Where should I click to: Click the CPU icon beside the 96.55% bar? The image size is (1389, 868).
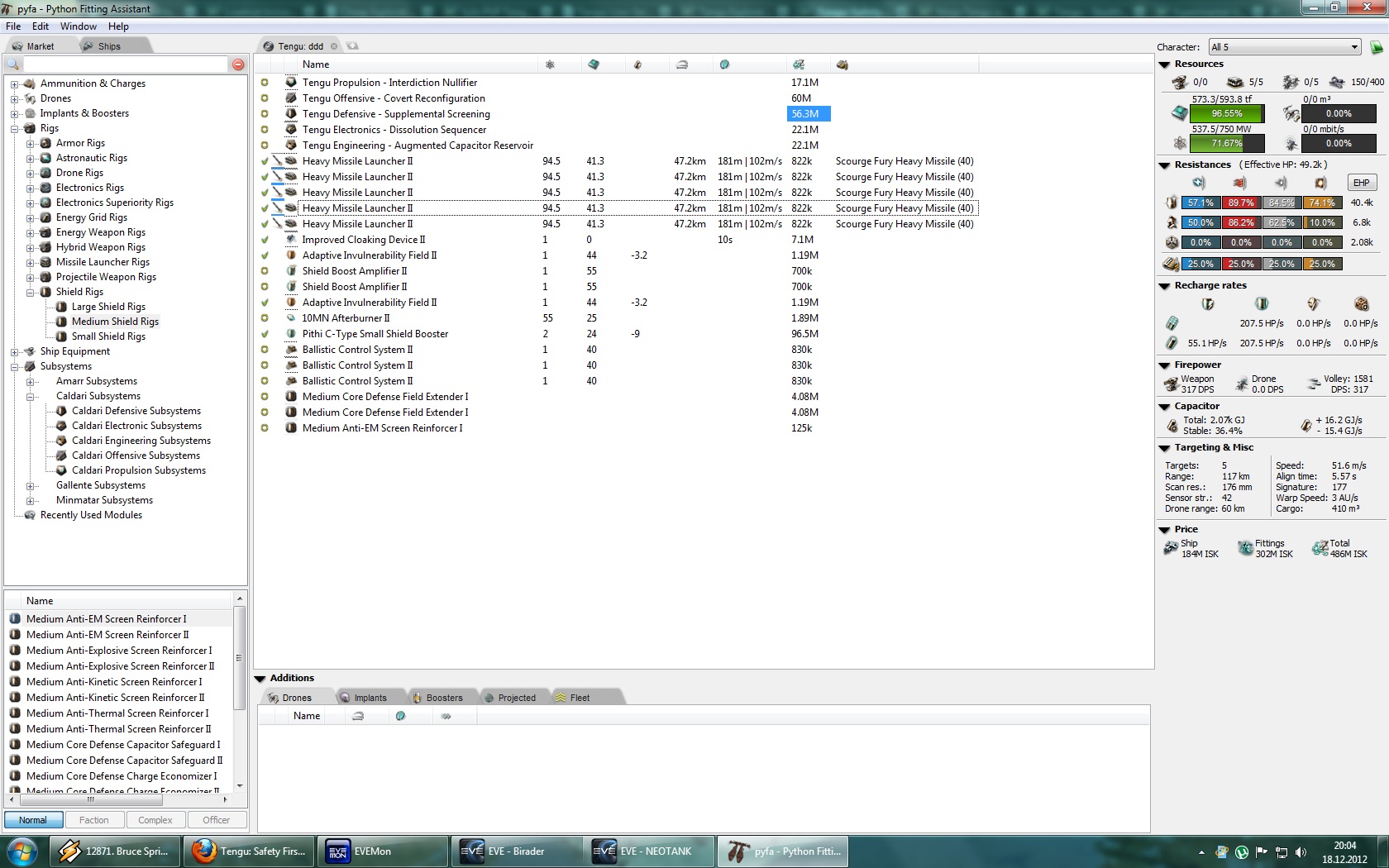coord(1180,113)
